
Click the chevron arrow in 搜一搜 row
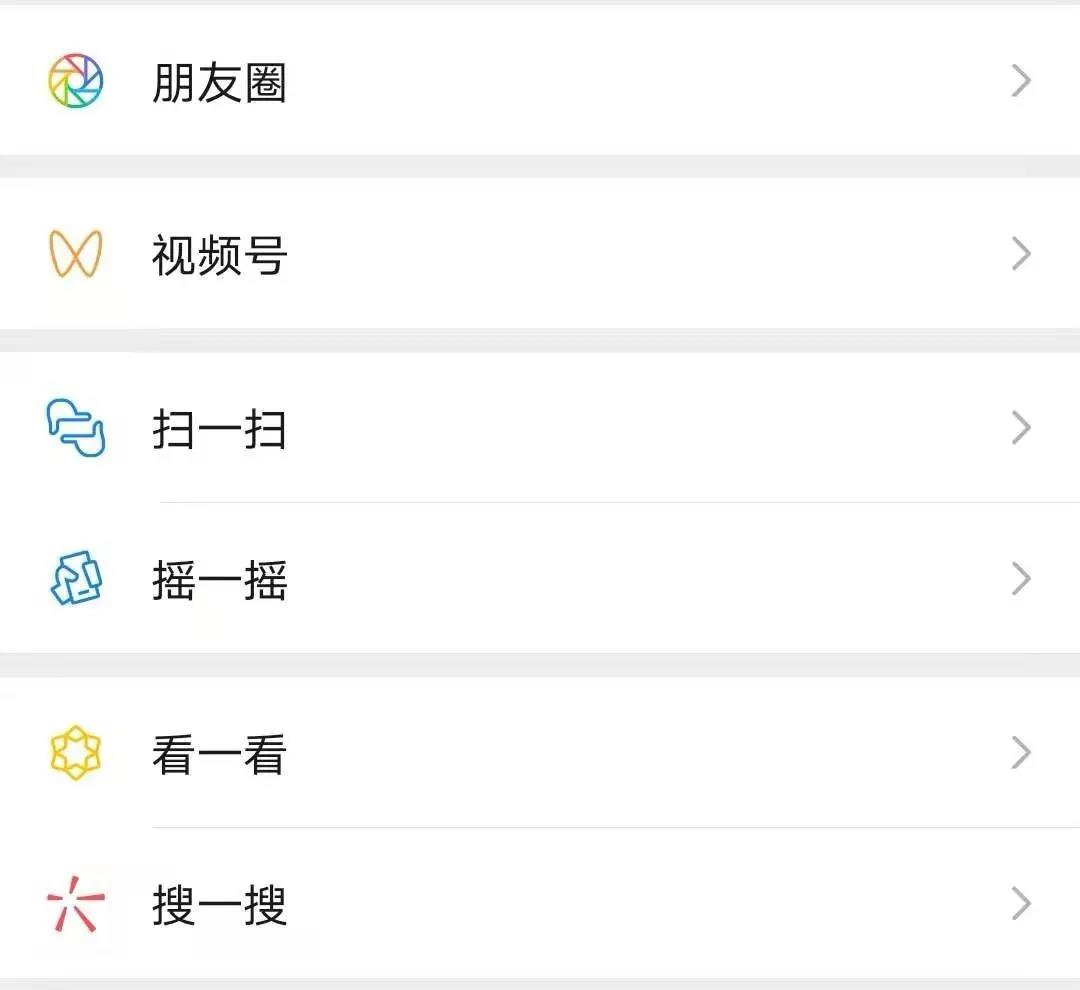pyautogui.click(x=1021, y=904)
